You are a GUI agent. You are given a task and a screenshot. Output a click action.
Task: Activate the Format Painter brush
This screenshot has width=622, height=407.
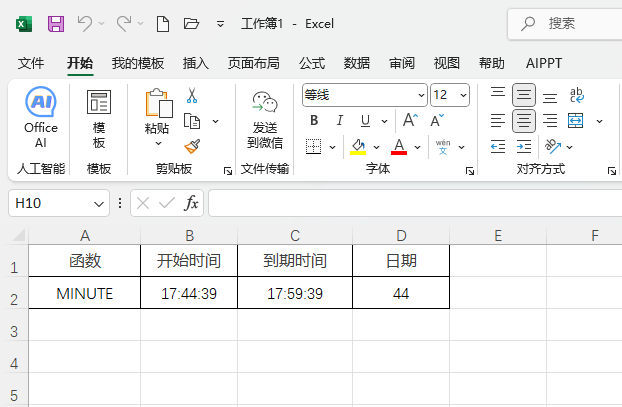(192, 146)
